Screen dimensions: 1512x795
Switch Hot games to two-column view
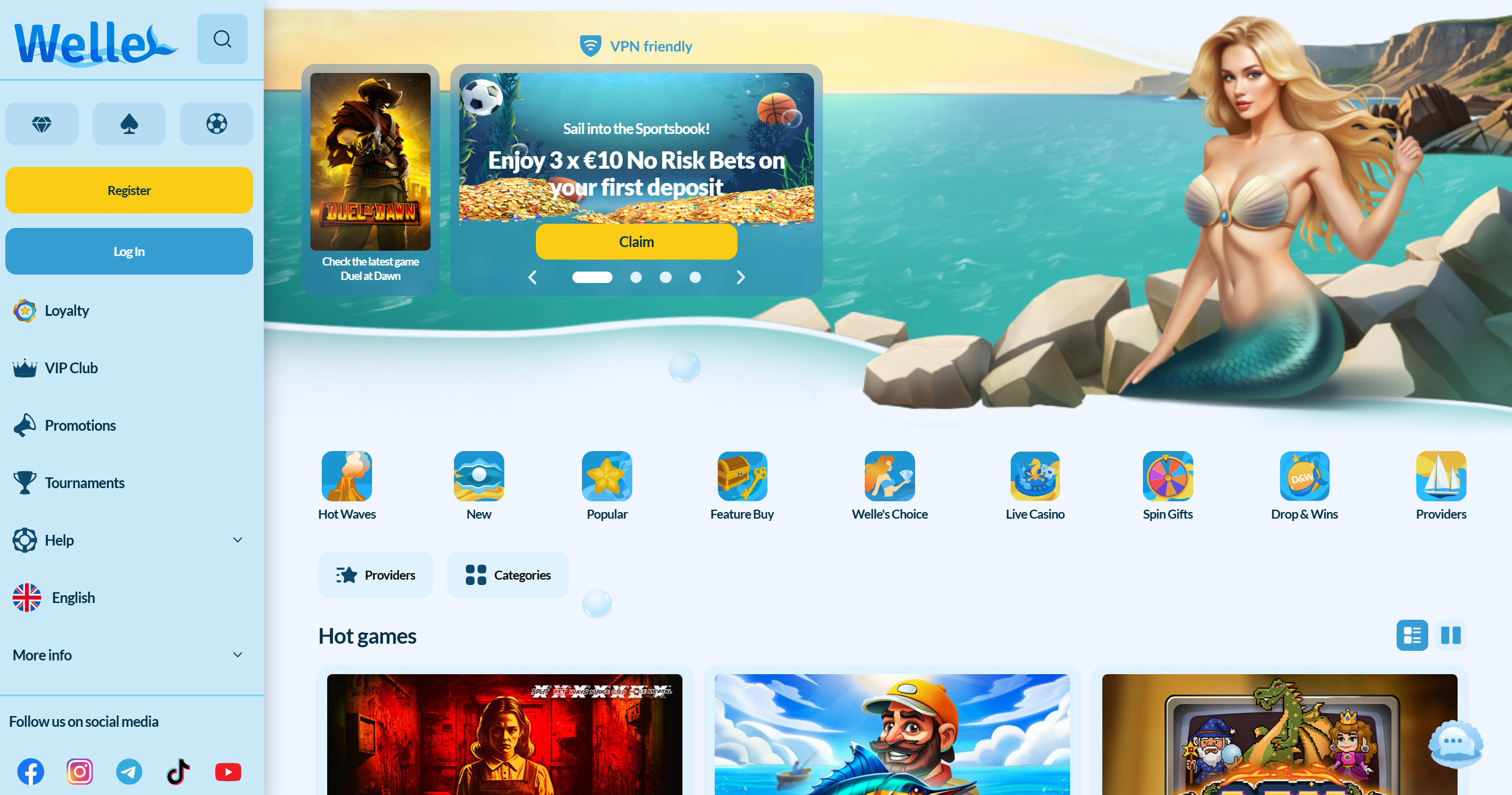point(1450,635)
